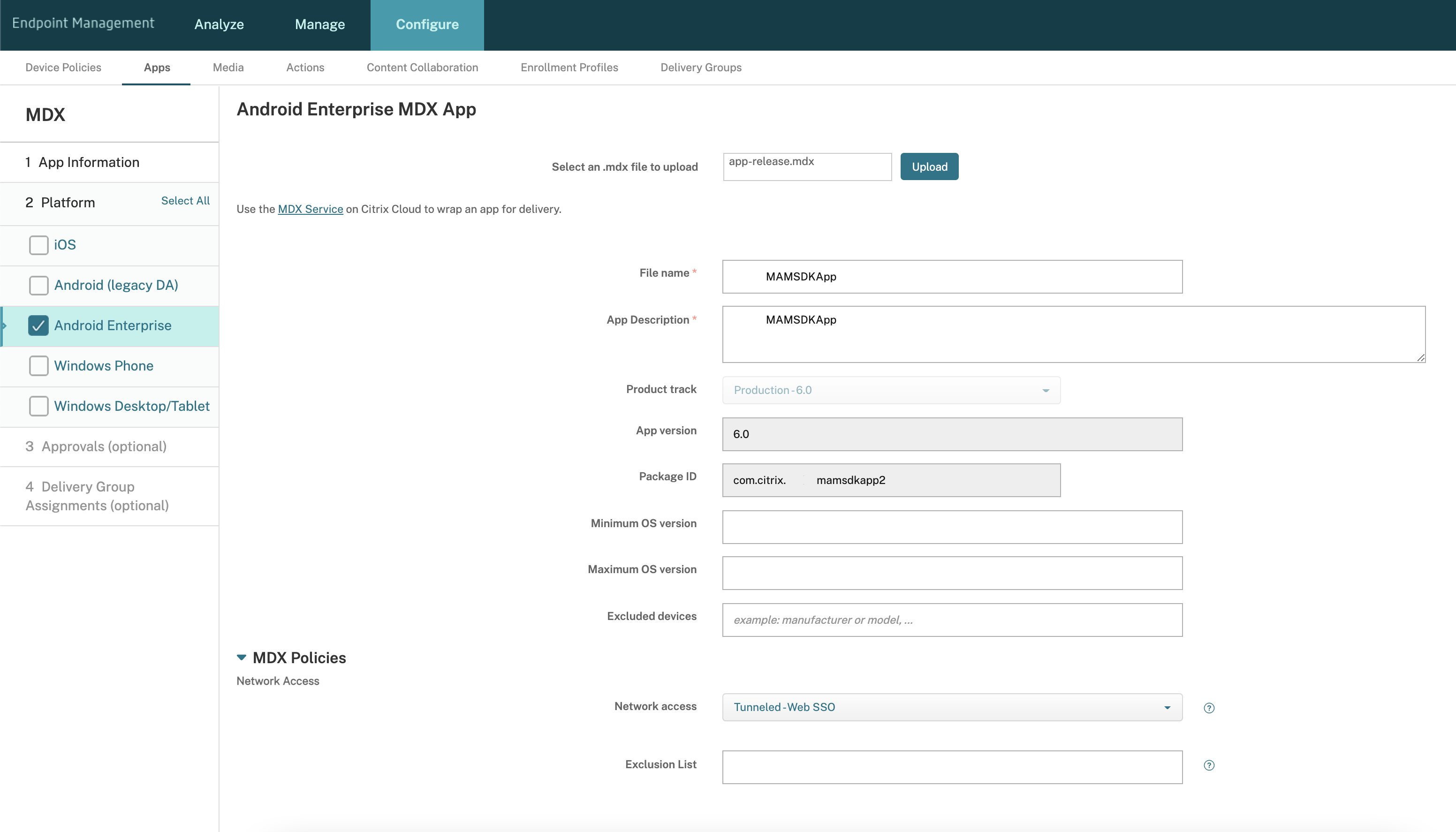This screenshot has height=832, width=1456.
Task: Focus the Excluded devices input
Action: (x=952, y=620)
